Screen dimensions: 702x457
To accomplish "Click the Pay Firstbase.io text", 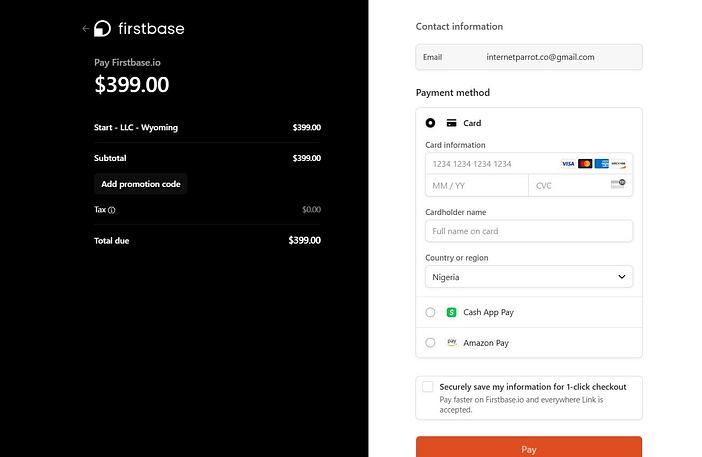I will [x=127, y=63].
